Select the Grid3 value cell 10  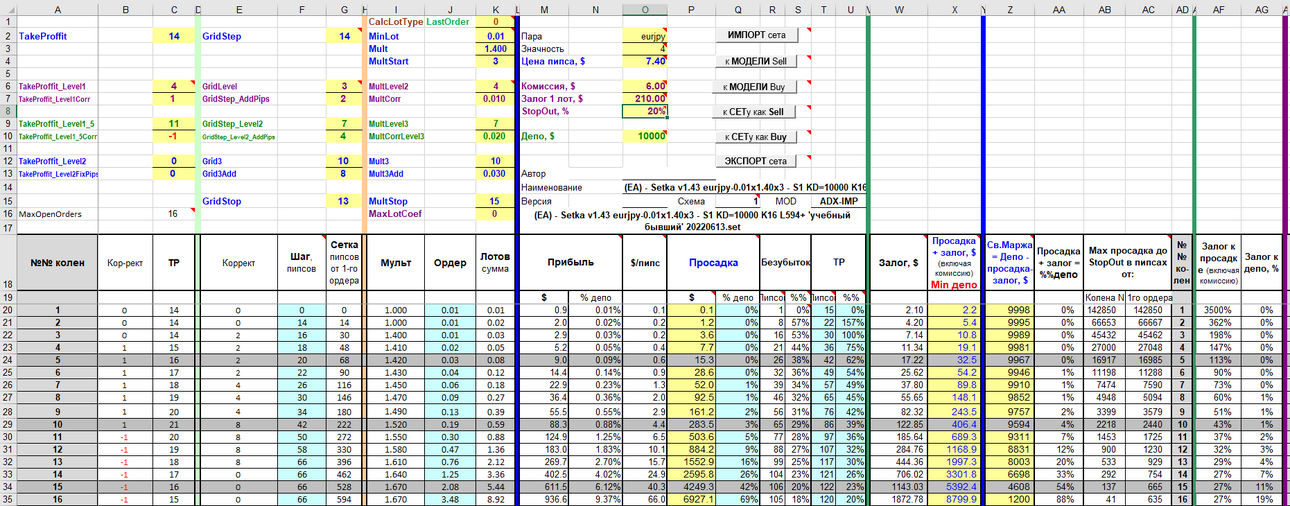click(x=344, y=160)
